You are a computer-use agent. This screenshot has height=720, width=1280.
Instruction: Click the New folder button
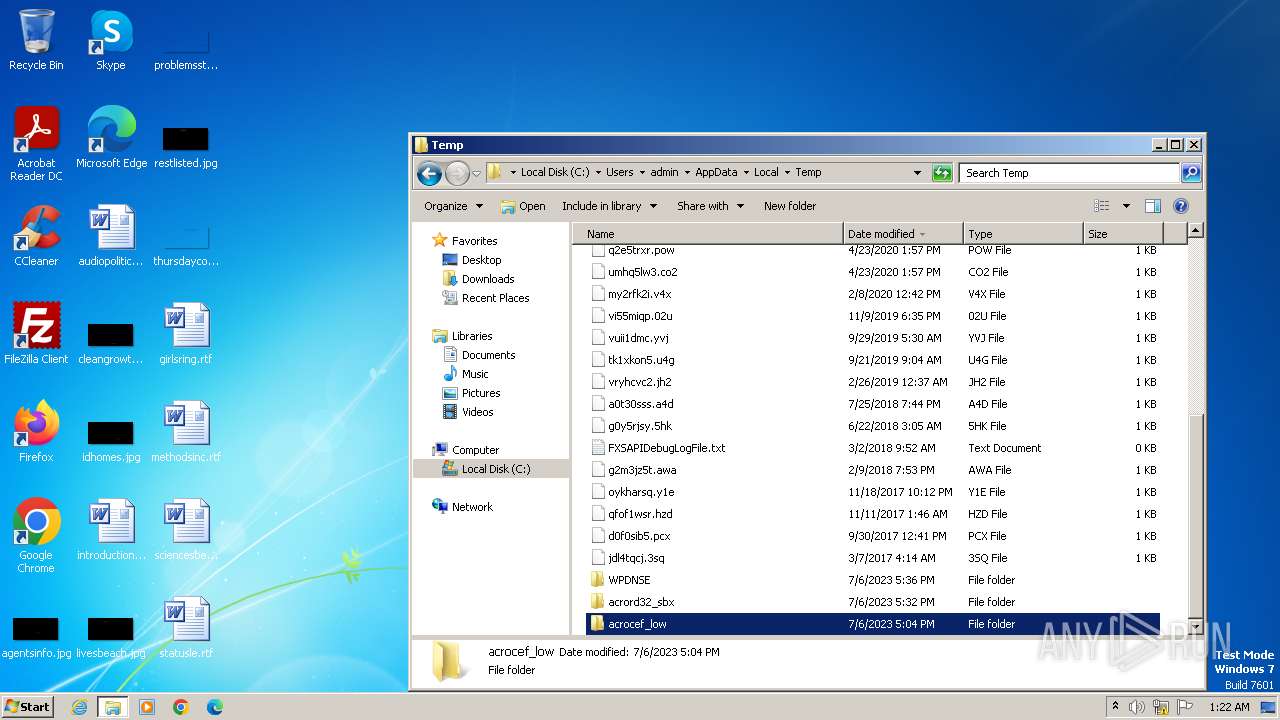tap(790, 206)
